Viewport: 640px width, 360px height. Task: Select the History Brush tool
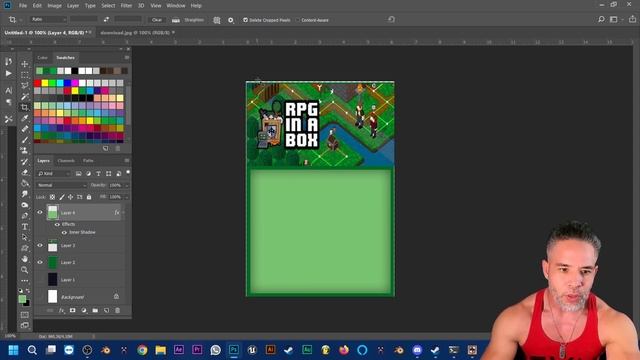click(24, 162)
